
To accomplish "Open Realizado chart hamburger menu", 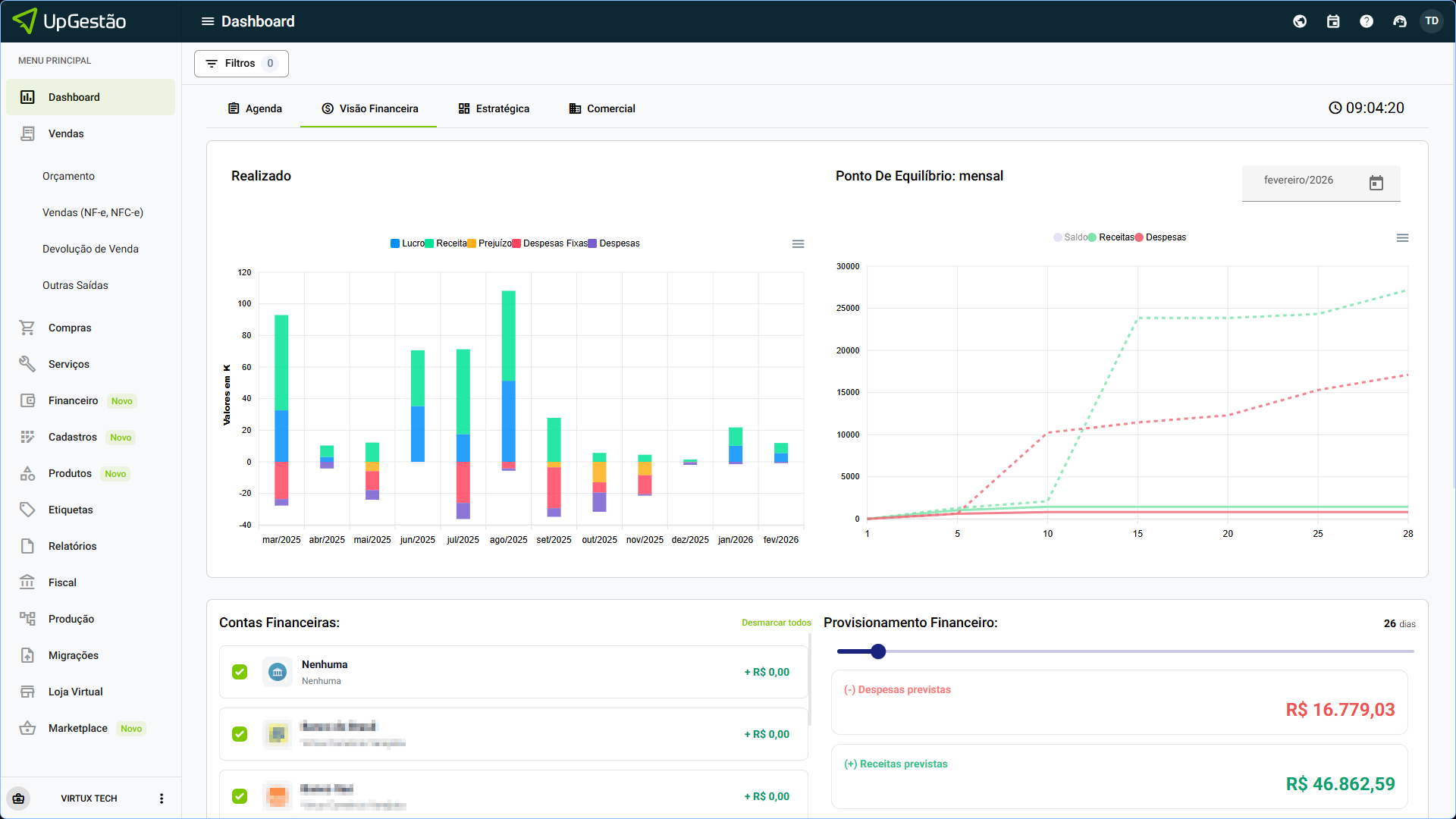I will pos(798,244).
